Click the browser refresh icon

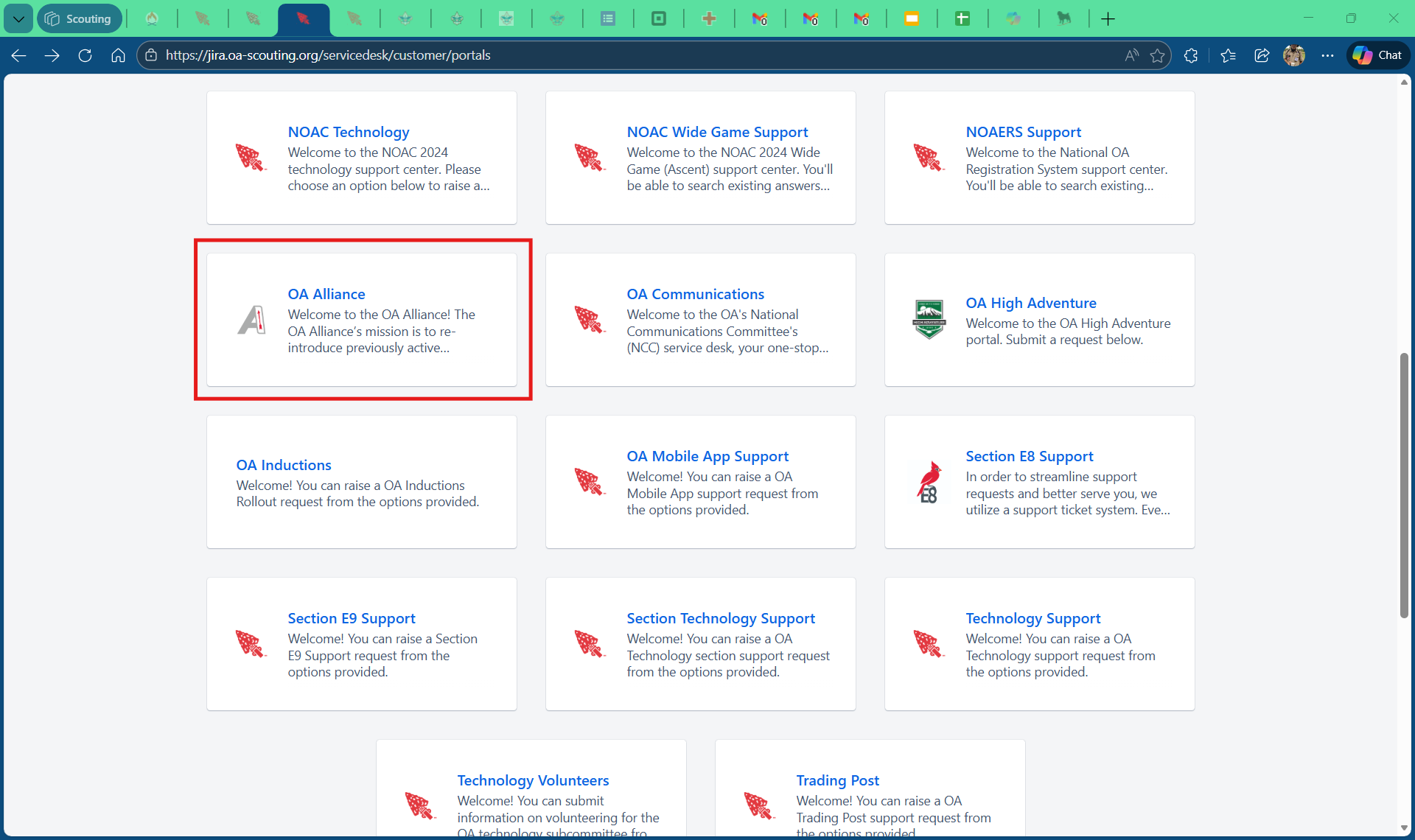(x=85, y=55)
